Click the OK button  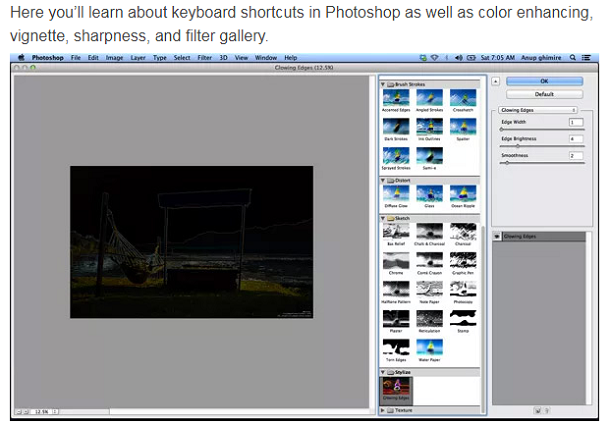[x=544, y=80]
